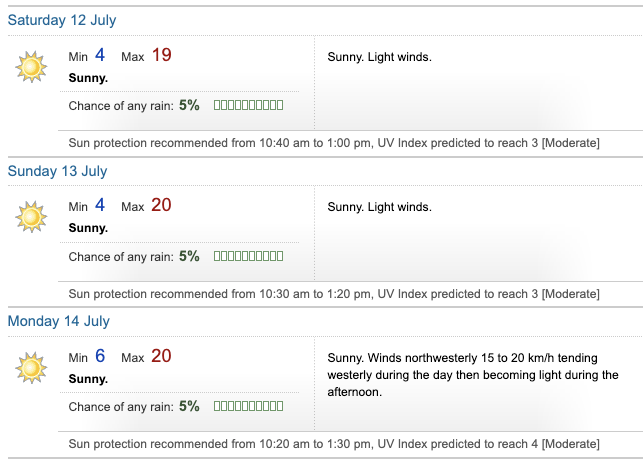Click the sun icon for Sunday 13 July
643x464 pixels.
tap(32, 217)
